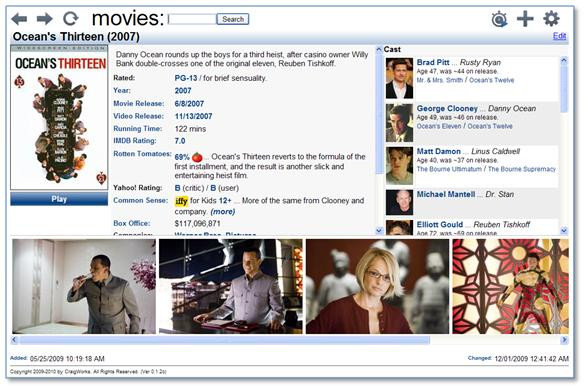Click the Common Sense label
585x389 pixels.
point(141,200)
